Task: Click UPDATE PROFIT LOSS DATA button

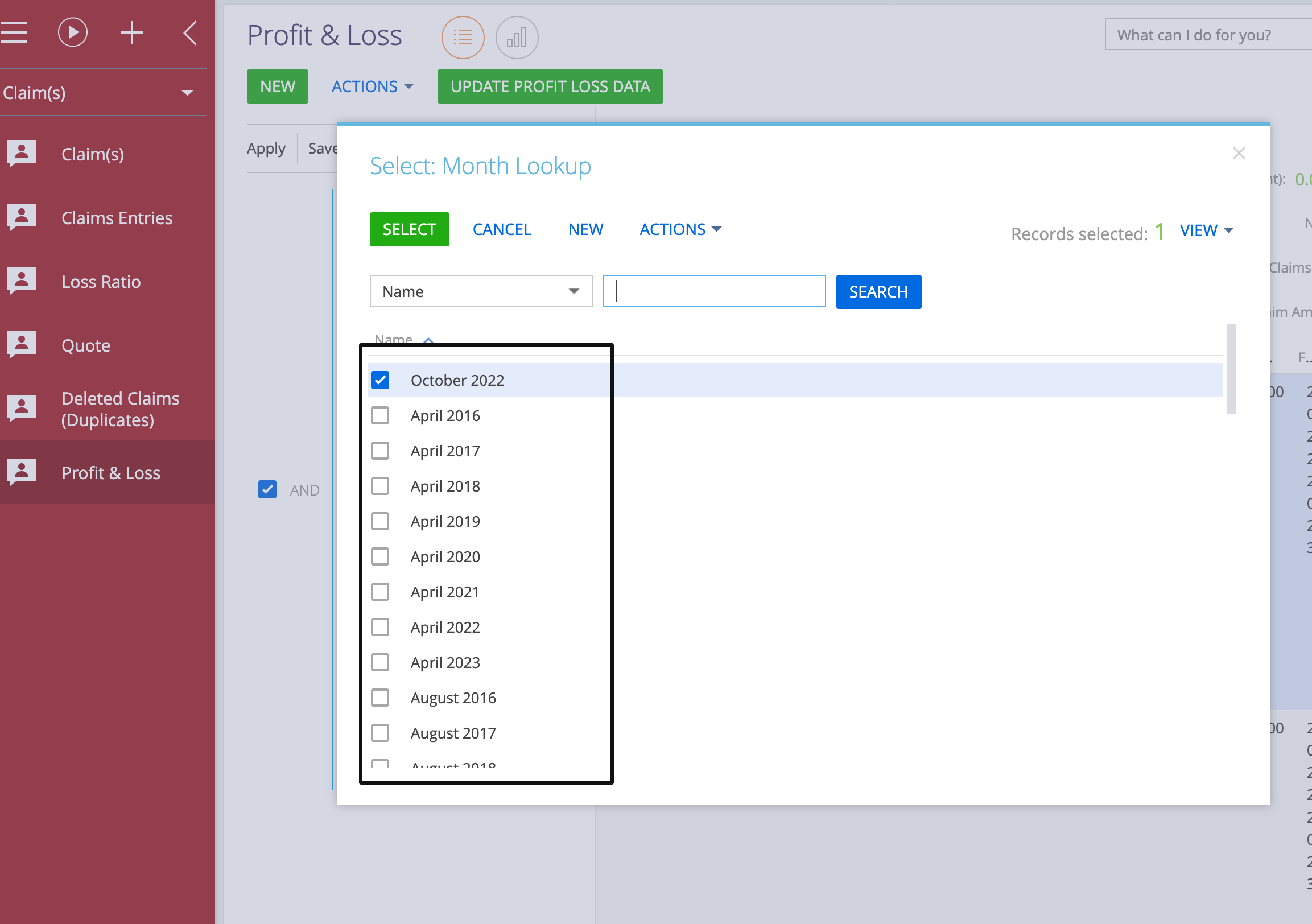Action: pyautogui.click(x=550, y=86)
